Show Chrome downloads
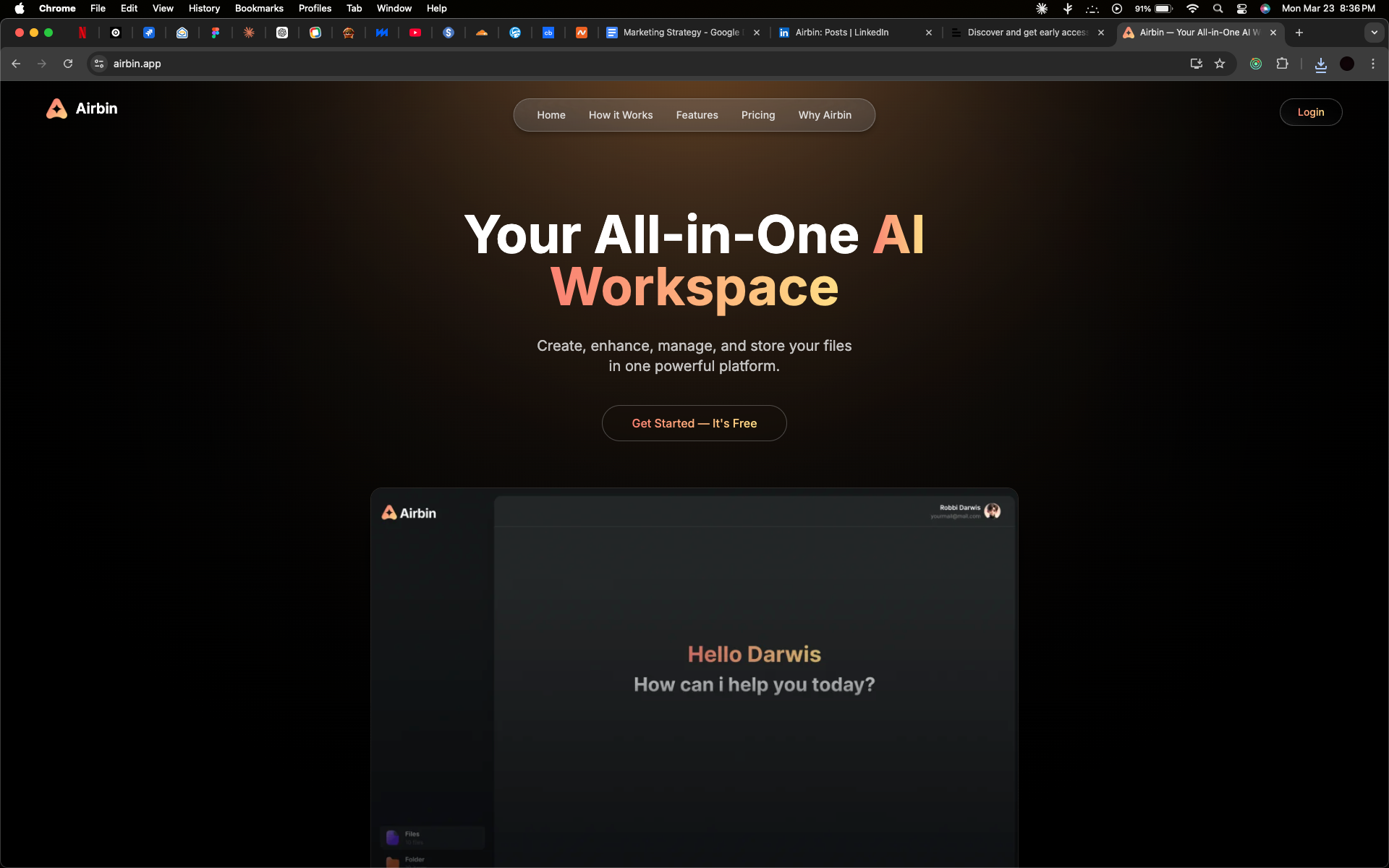This screenshot has height=868, width=1389. coord(1321,64)
